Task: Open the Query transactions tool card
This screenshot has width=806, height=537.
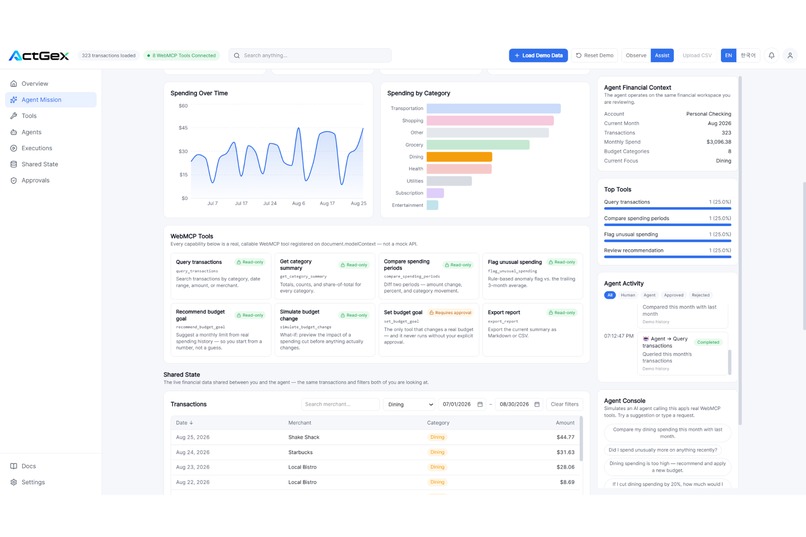Action: coord(221,276)
